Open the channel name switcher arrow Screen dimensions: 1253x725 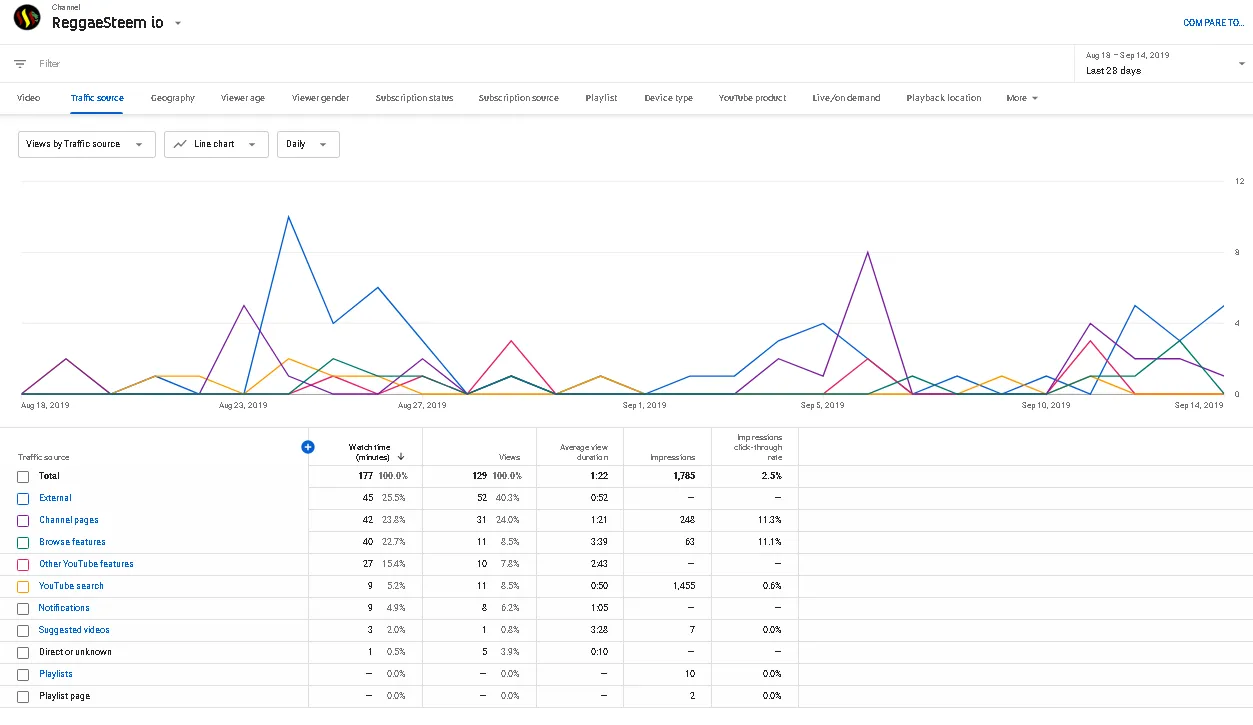point(178,24)
